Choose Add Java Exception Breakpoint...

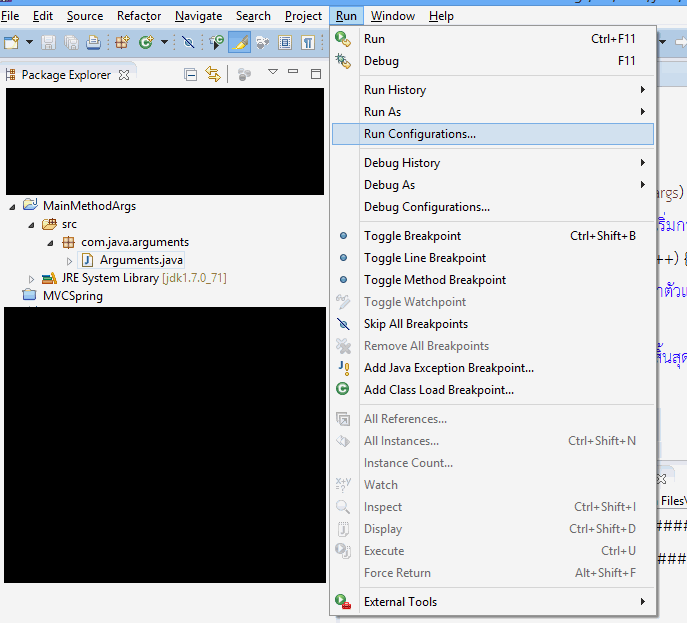[493, 368]
